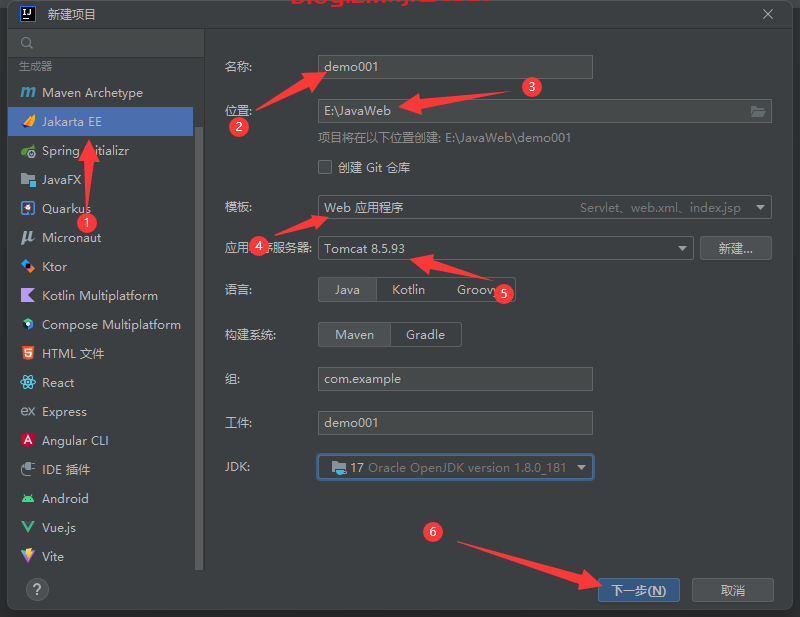Screen dimensions: 800x617
Task: Open the template dropdown showing Web application
Action: click(544, 207)
